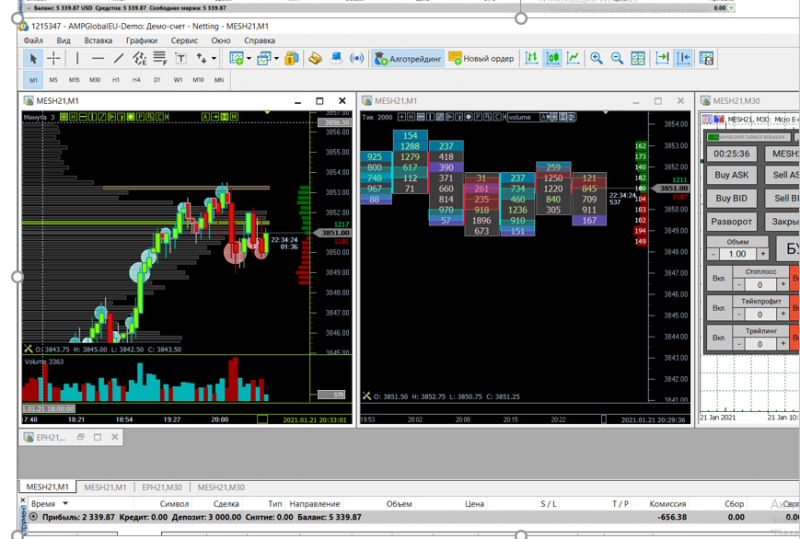This screenshot has width=800, height=539.
Task: Switch chart to line chart mode
Action: 573,59
